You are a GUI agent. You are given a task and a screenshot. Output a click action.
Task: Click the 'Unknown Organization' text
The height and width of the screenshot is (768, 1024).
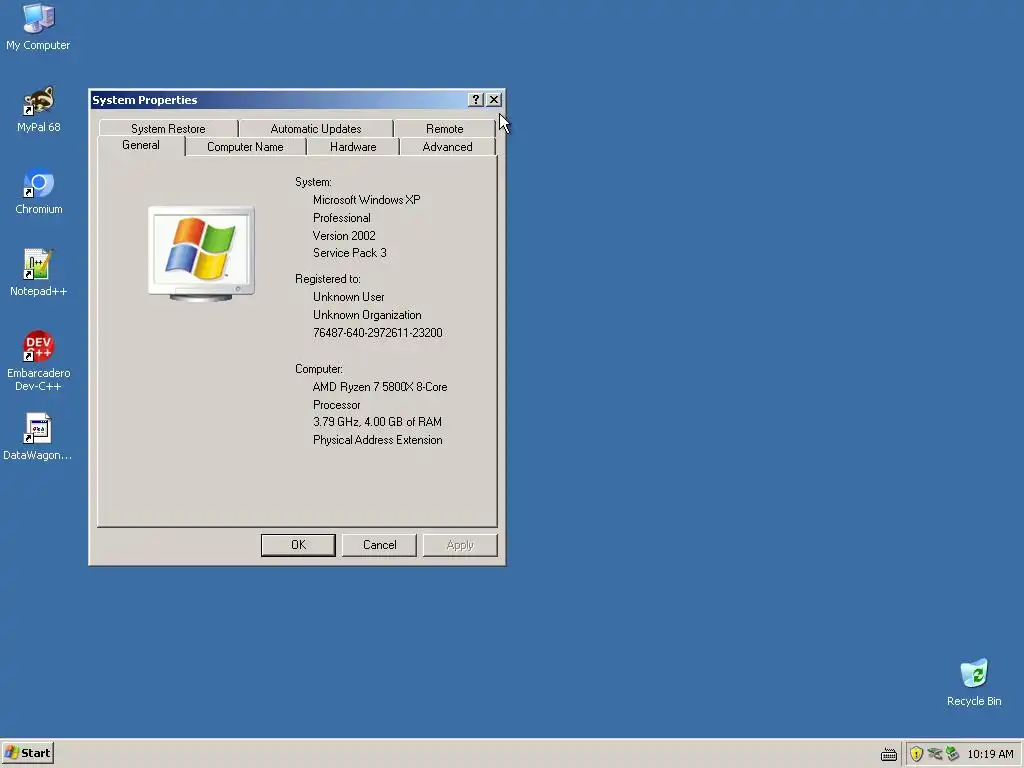(x=367, y=315)
